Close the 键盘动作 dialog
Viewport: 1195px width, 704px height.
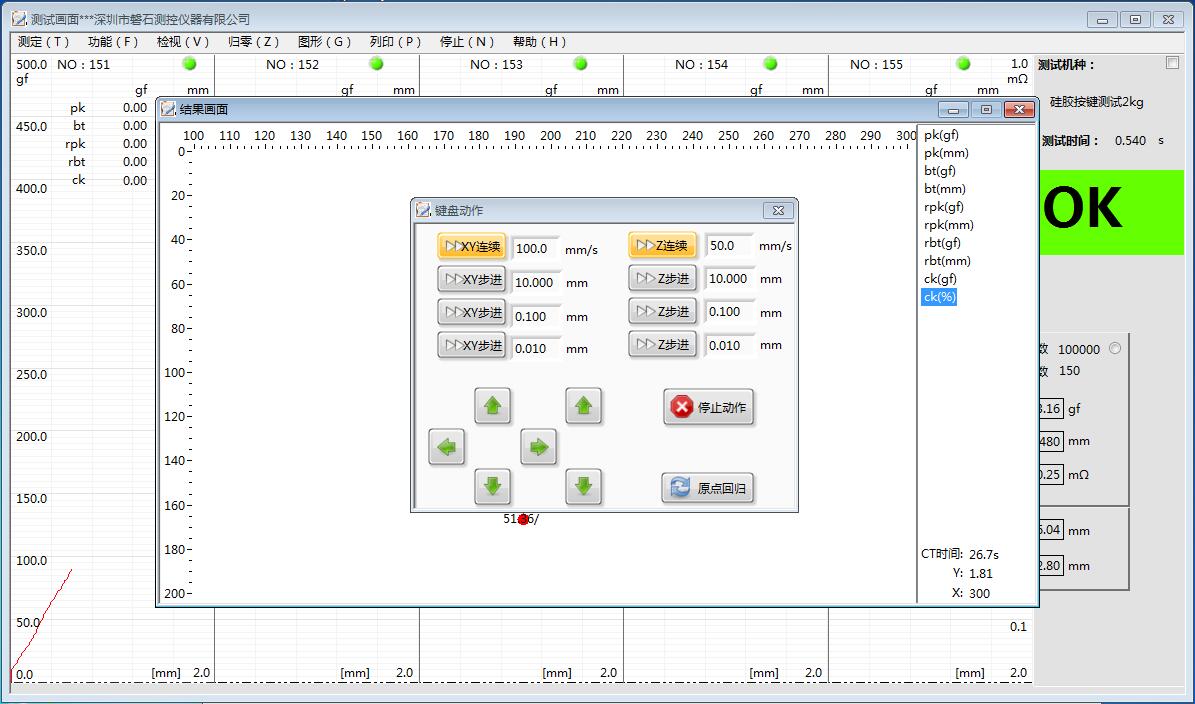778,210
